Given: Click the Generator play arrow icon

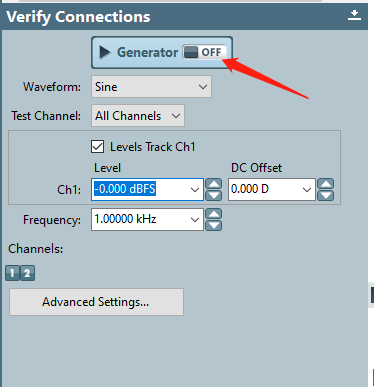Looking at the screenshot, I should pyautogui.click(x=105, y=52).
